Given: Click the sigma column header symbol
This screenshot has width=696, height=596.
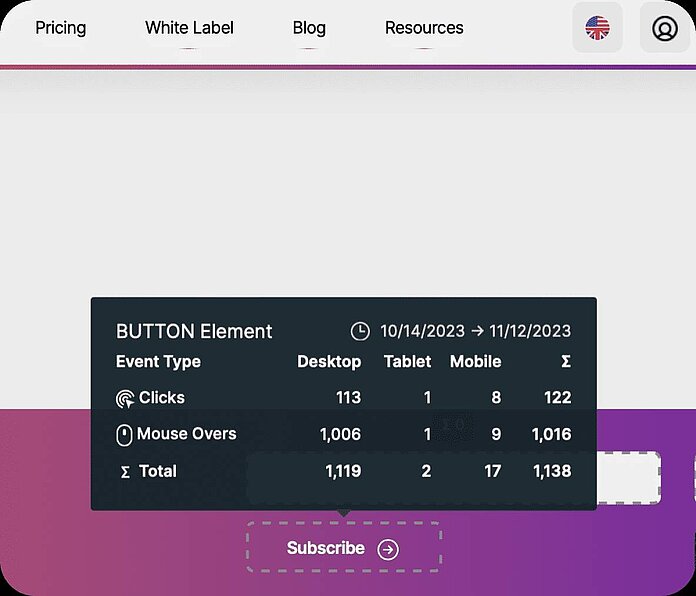Looking at the screenshot, I should 565,362.
